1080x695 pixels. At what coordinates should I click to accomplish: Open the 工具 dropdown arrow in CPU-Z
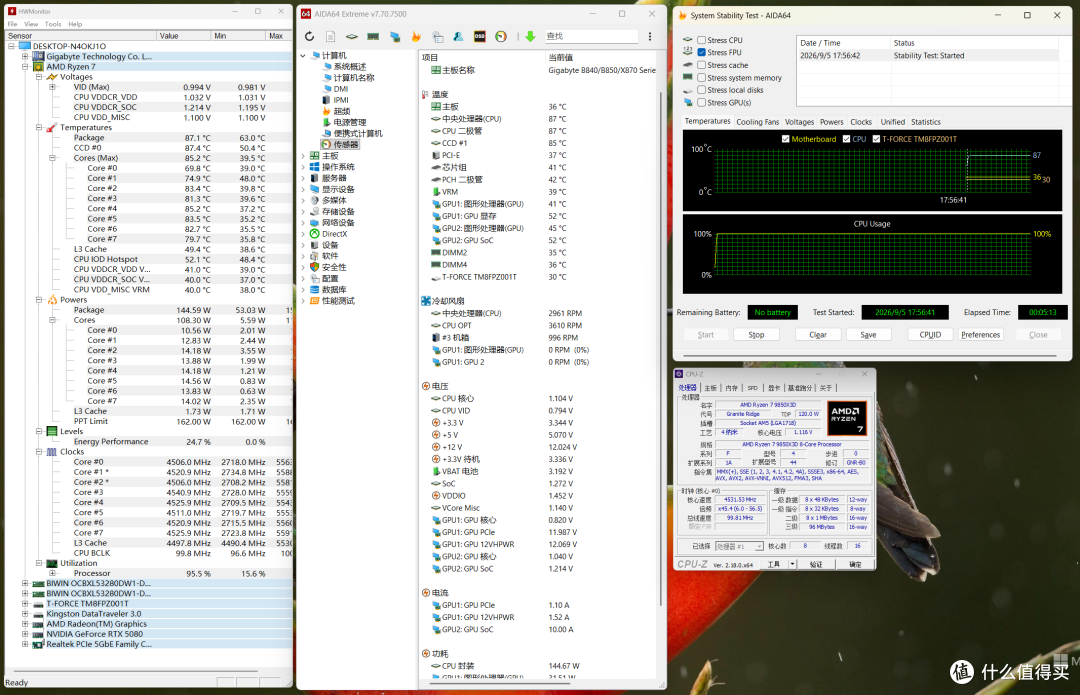point(793,564)
